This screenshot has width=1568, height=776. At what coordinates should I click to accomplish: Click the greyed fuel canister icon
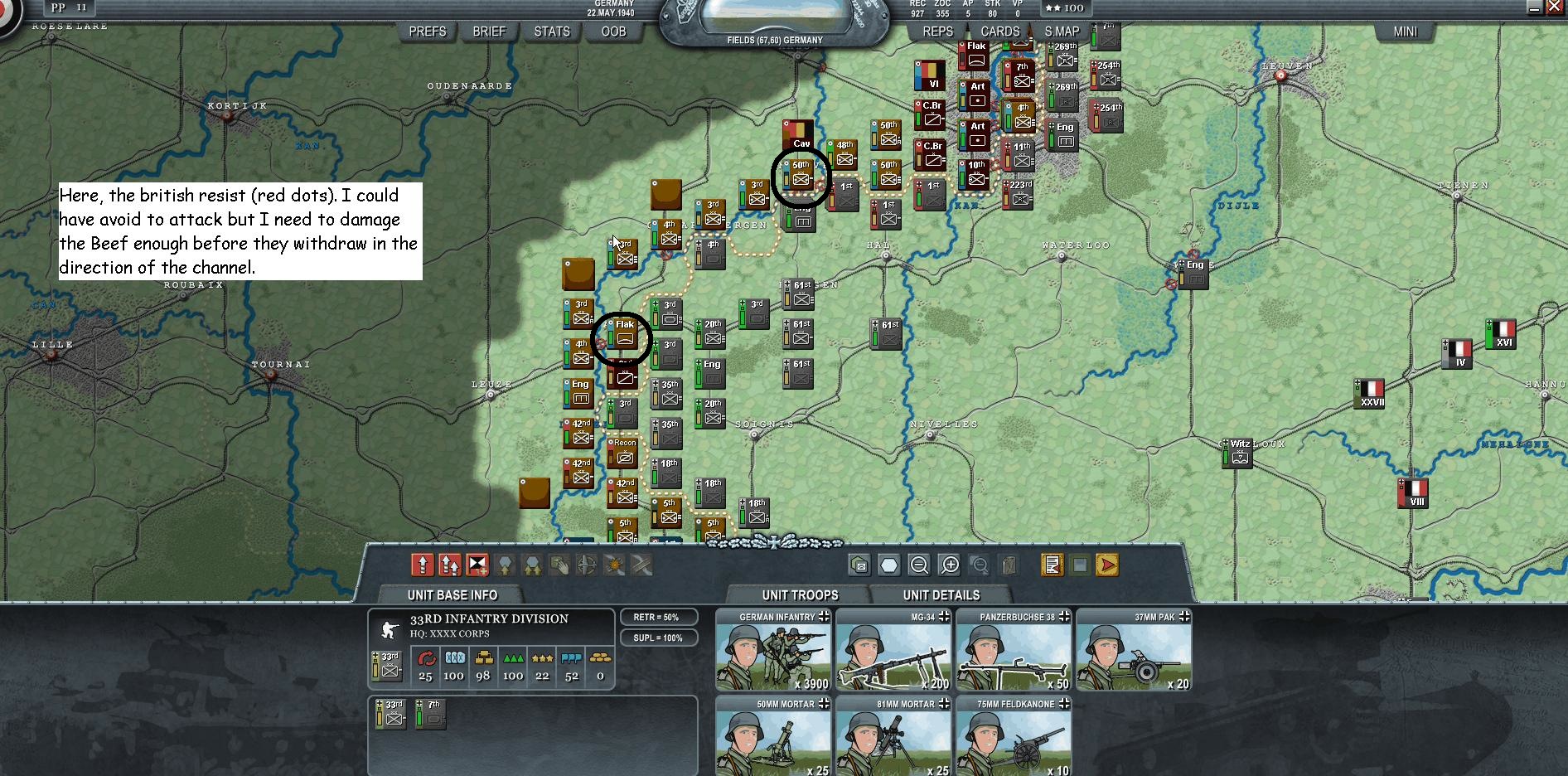(1009, 565)
